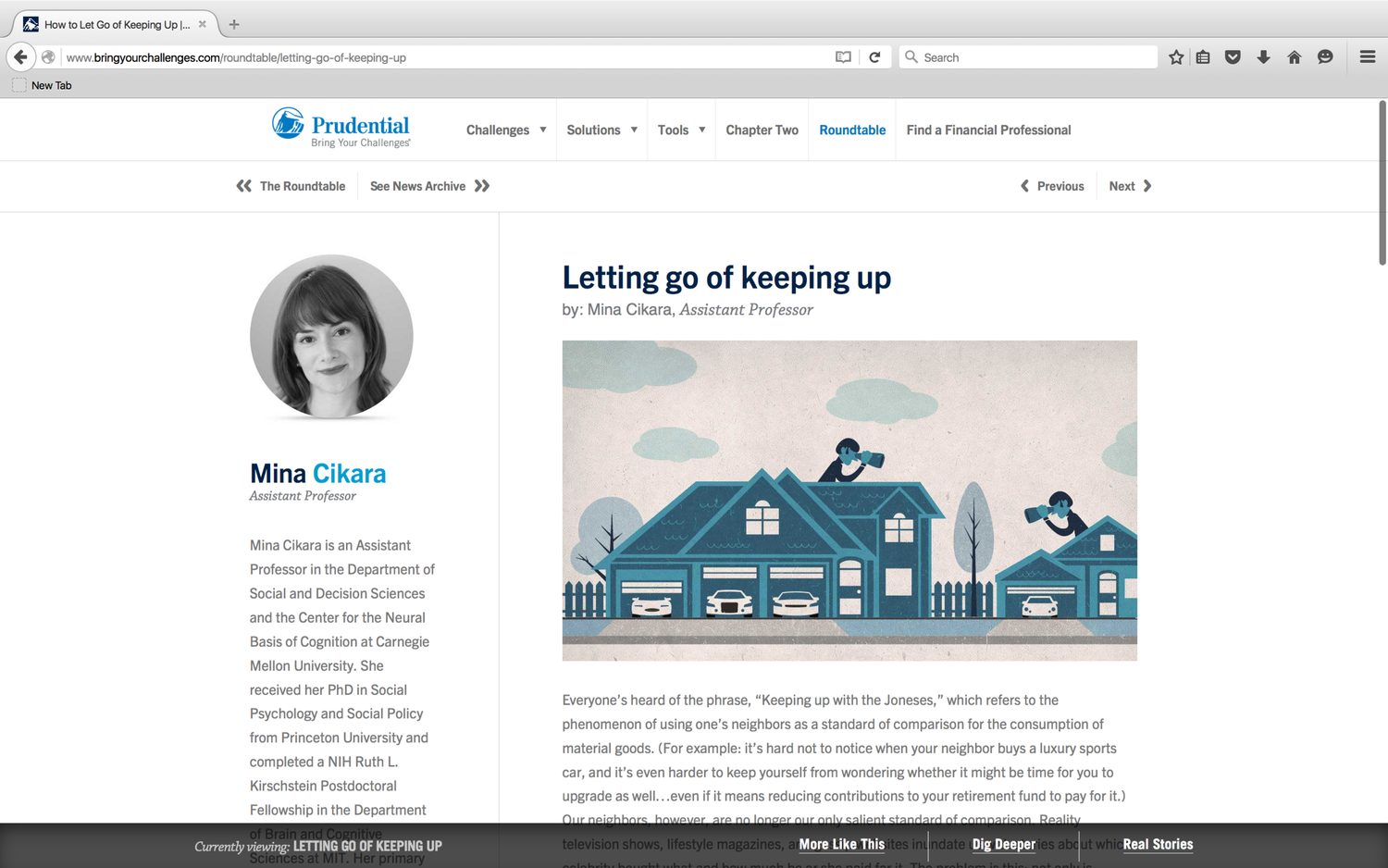Expand the Tools dropdown menu
The width and height of the screenshot is (1388, 868).
pyautogui.click(x=682, y=130)
